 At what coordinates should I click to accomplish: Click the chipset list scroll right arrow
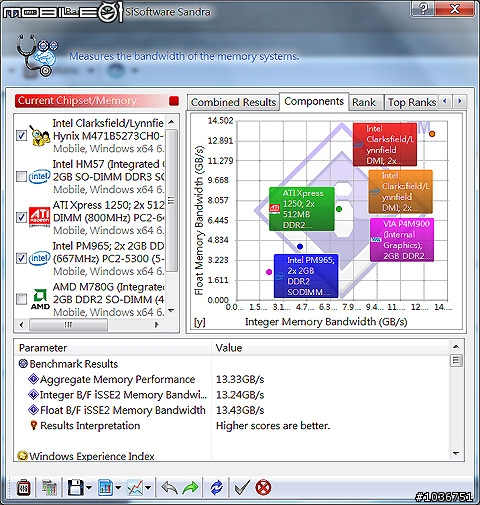coord(157,324)
